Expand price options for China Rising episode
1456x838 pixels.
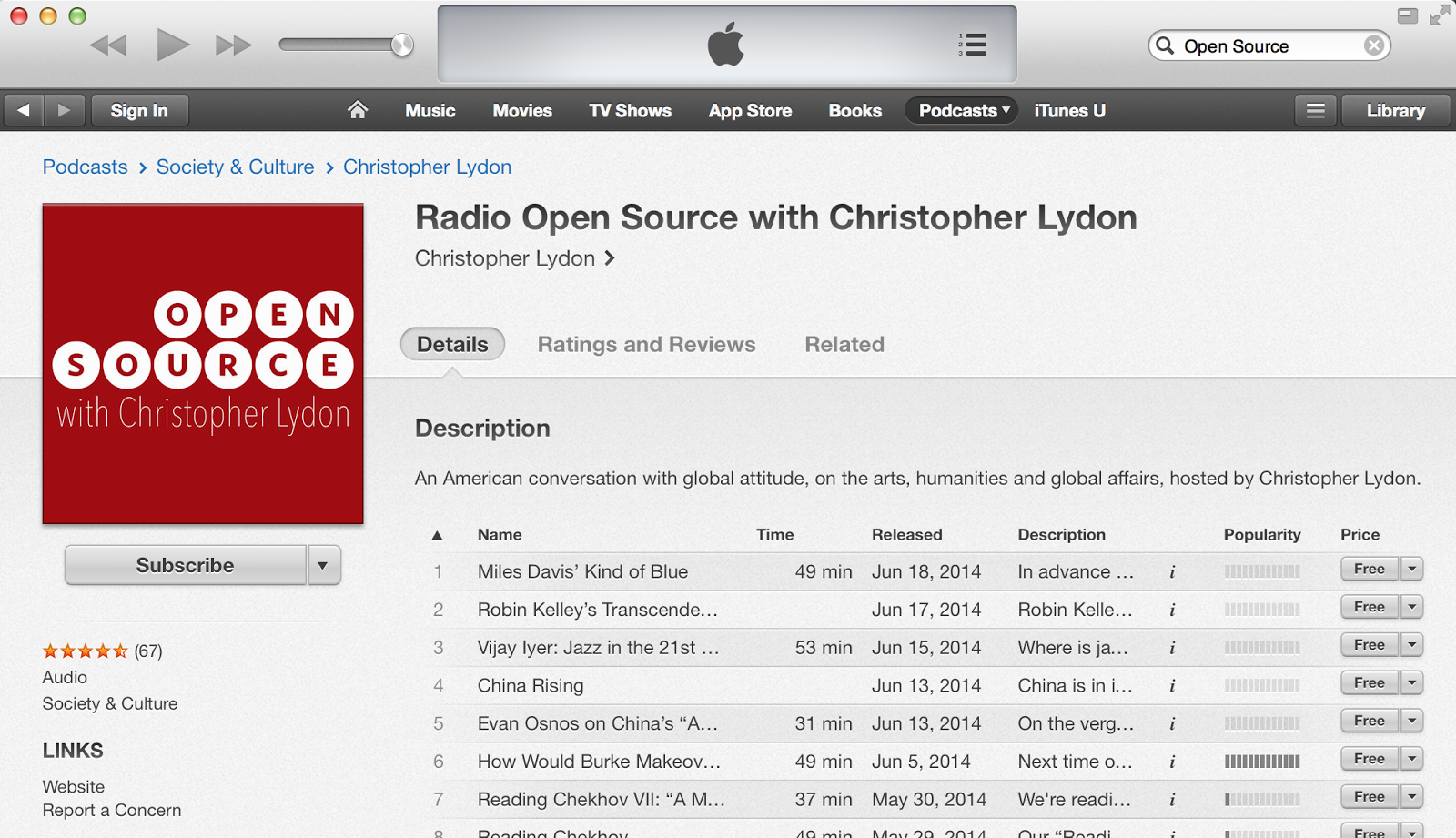tap(1411, 682)
